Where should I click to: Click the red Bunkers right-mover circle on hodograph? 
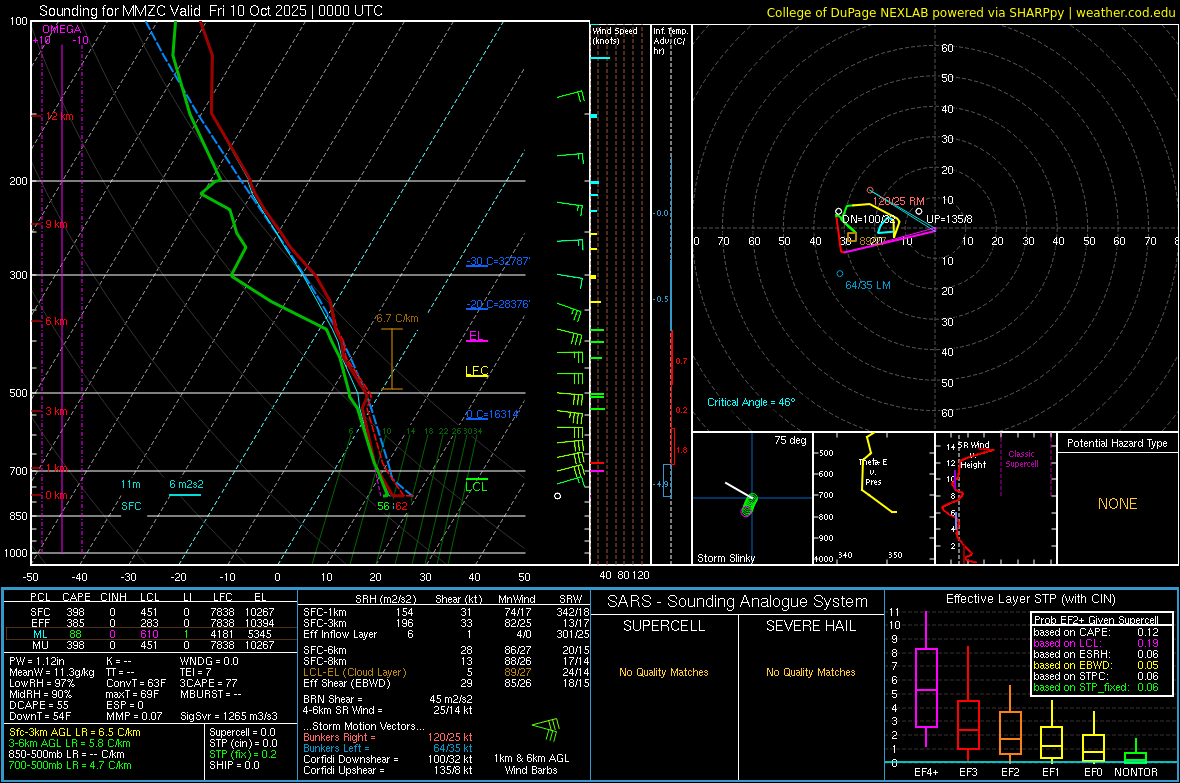[x=870, y=190]
